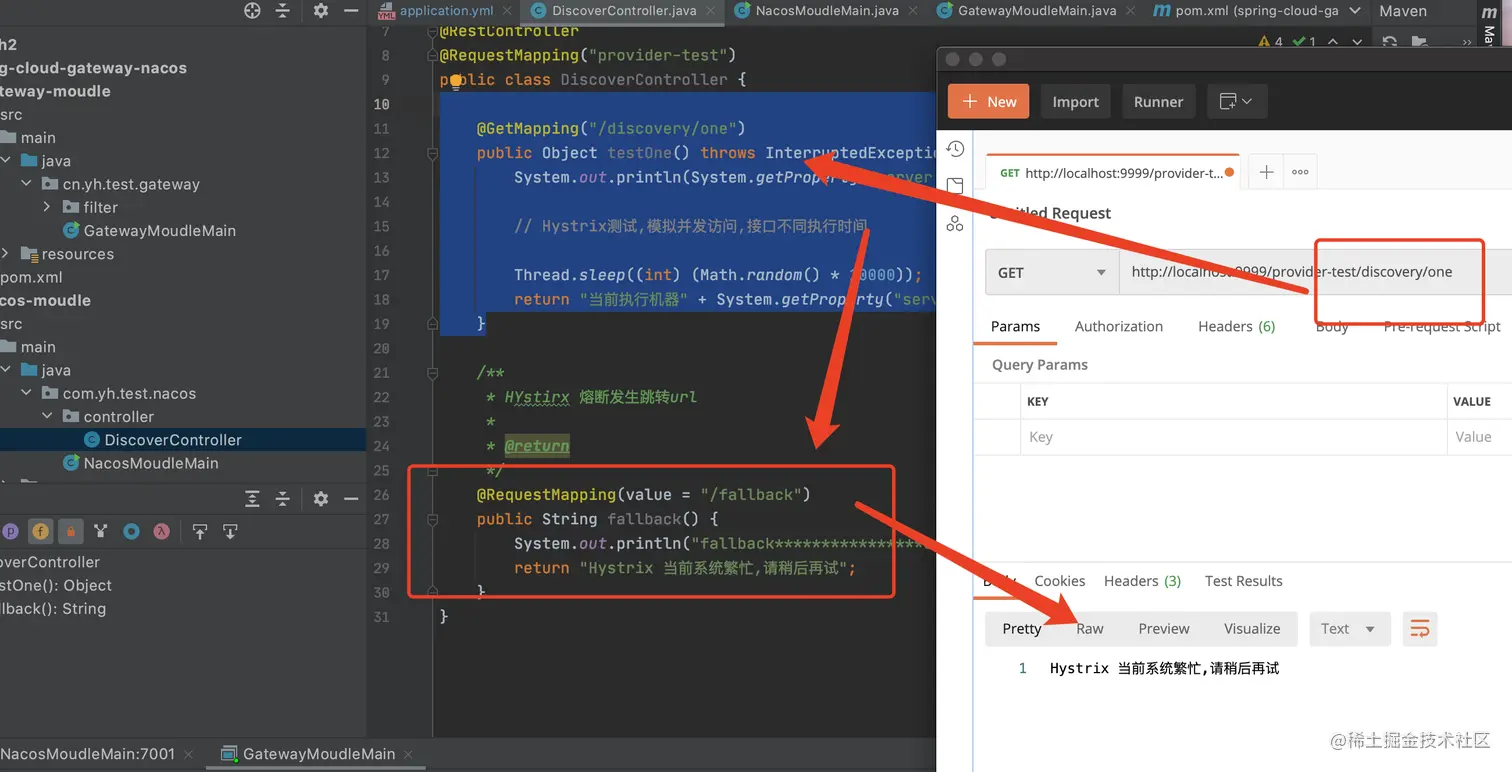This screenshot has height=772, width=1512.
Task: Toggle word wrap in Postman response
Action: coord(1420,629)
